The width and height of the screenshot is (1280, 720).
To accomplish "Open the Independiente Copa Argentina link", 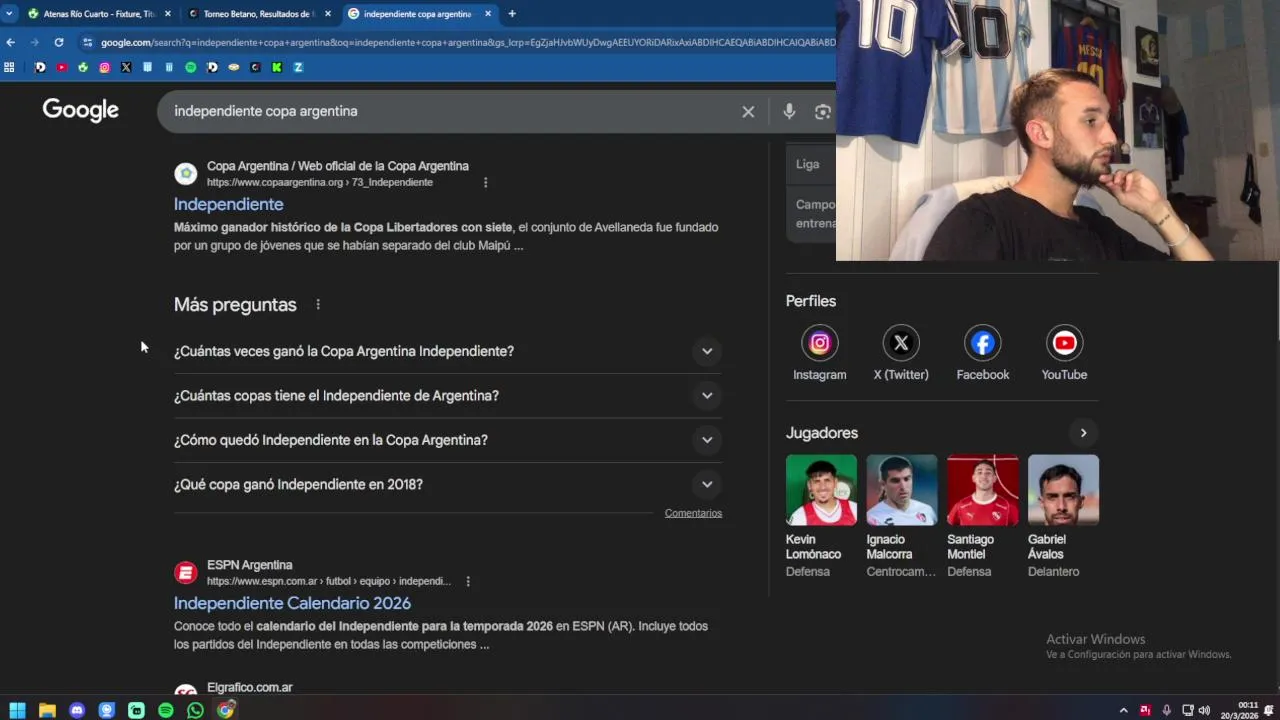I will point(228,204).
